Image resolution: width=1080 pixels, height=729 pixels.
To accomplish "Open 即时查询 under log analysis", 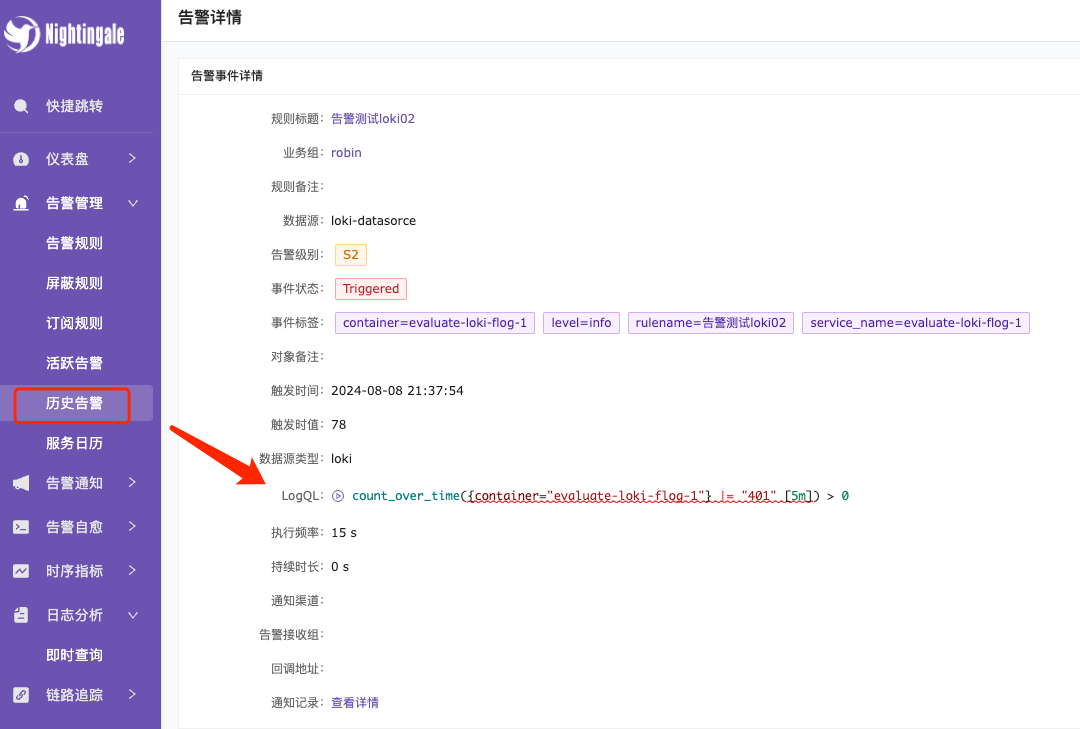I will (x=74, y=655).
